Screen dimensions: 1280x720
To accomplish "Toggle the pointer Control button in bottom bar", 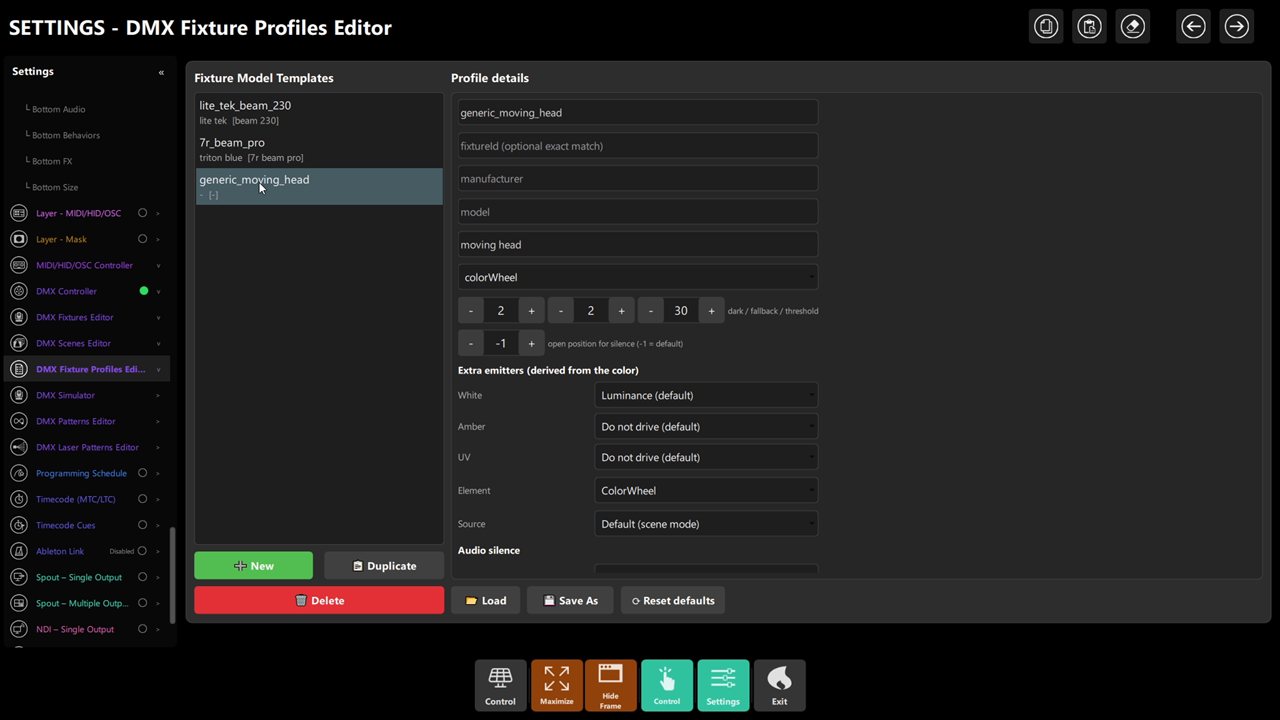I will 667,686.
